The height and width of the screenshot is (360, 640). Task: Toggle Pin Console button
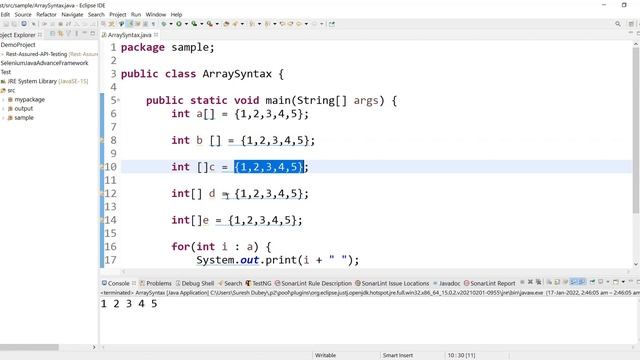[592, 282]
